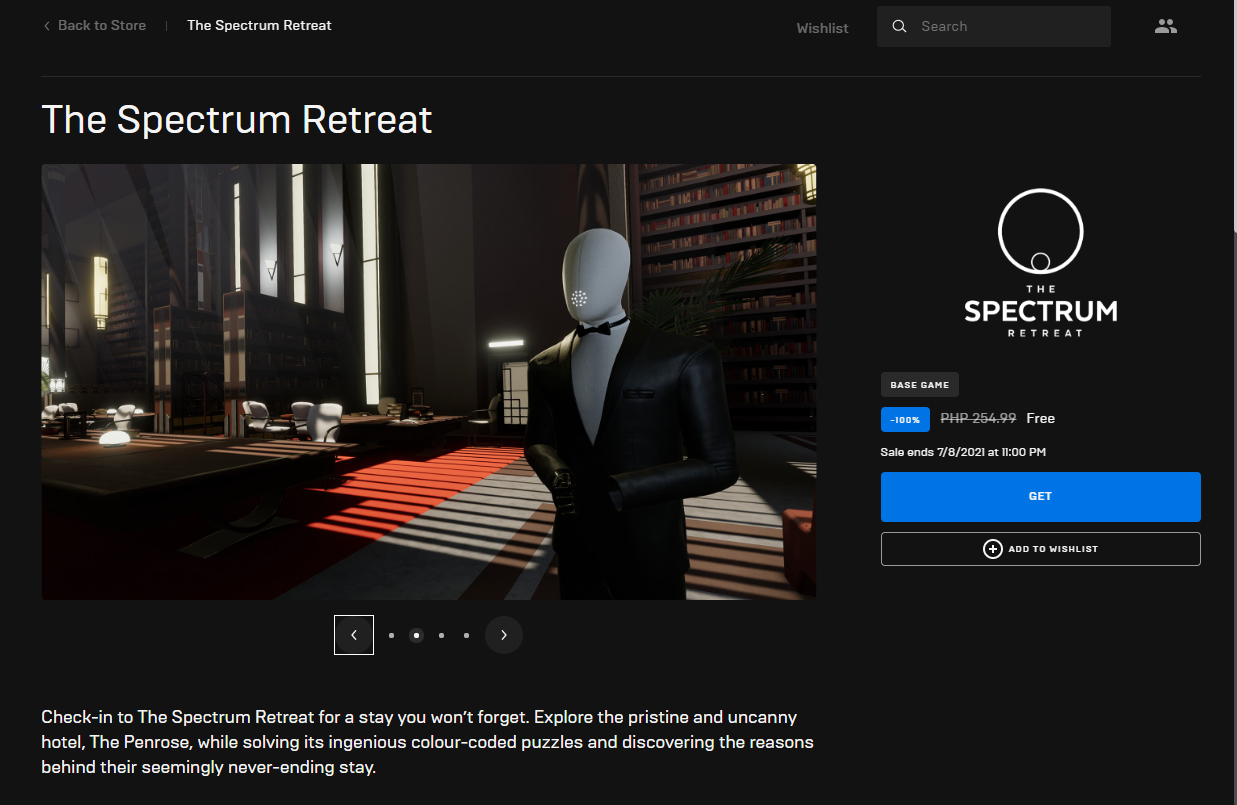Activate the first carousel dot

(x=391, y=635)
